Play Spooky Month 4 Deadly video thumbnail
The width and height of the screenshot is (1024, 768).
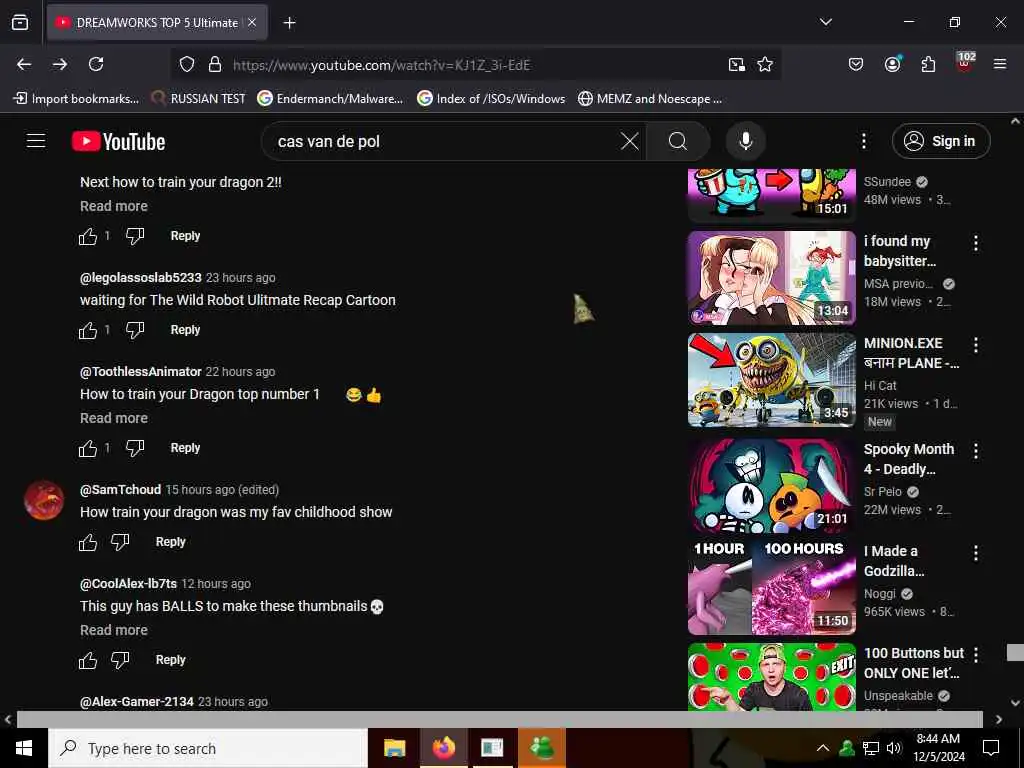click(x=771, y=486)
